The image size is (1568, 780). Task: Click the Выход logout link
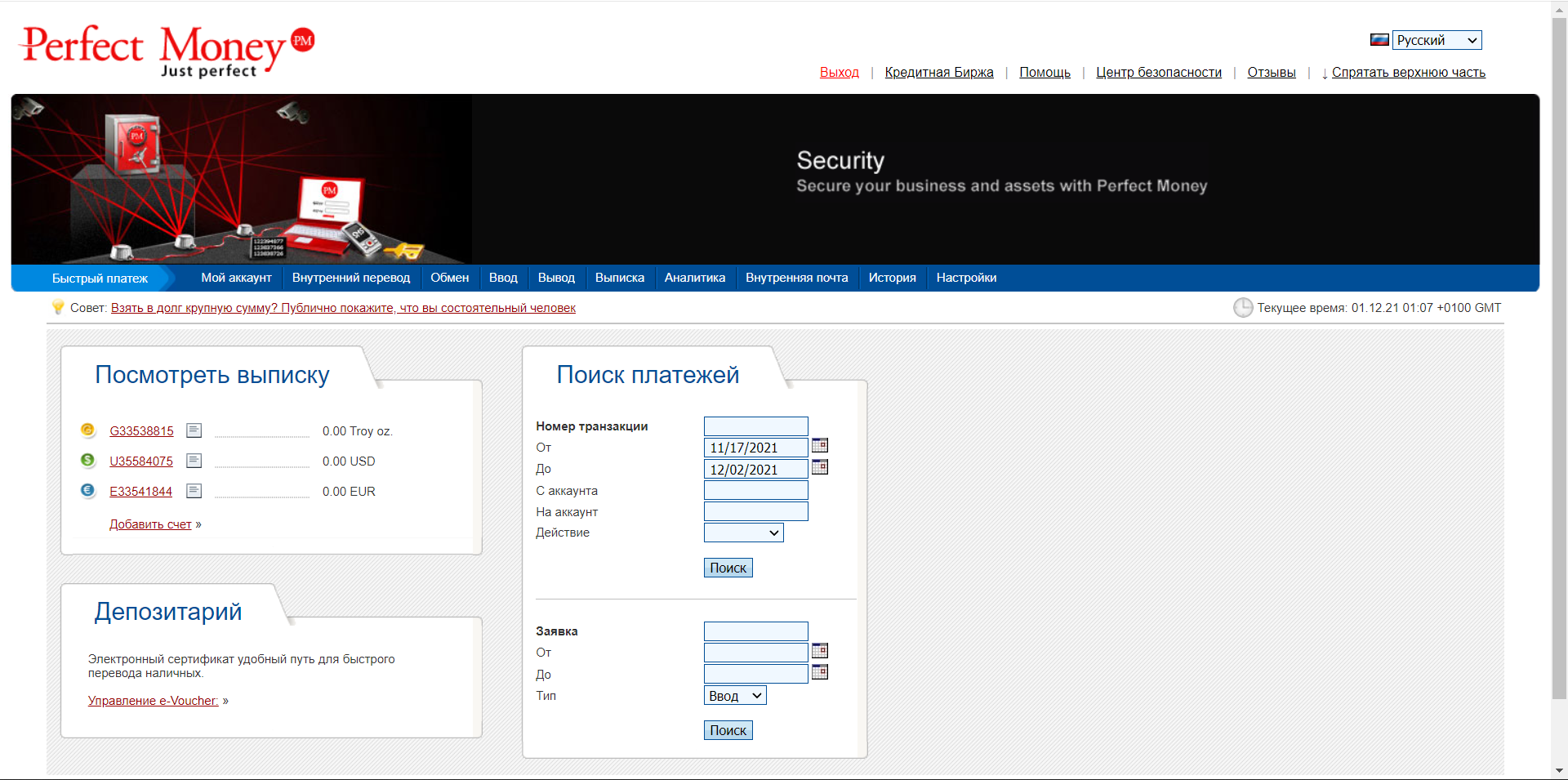click(840, 72)
